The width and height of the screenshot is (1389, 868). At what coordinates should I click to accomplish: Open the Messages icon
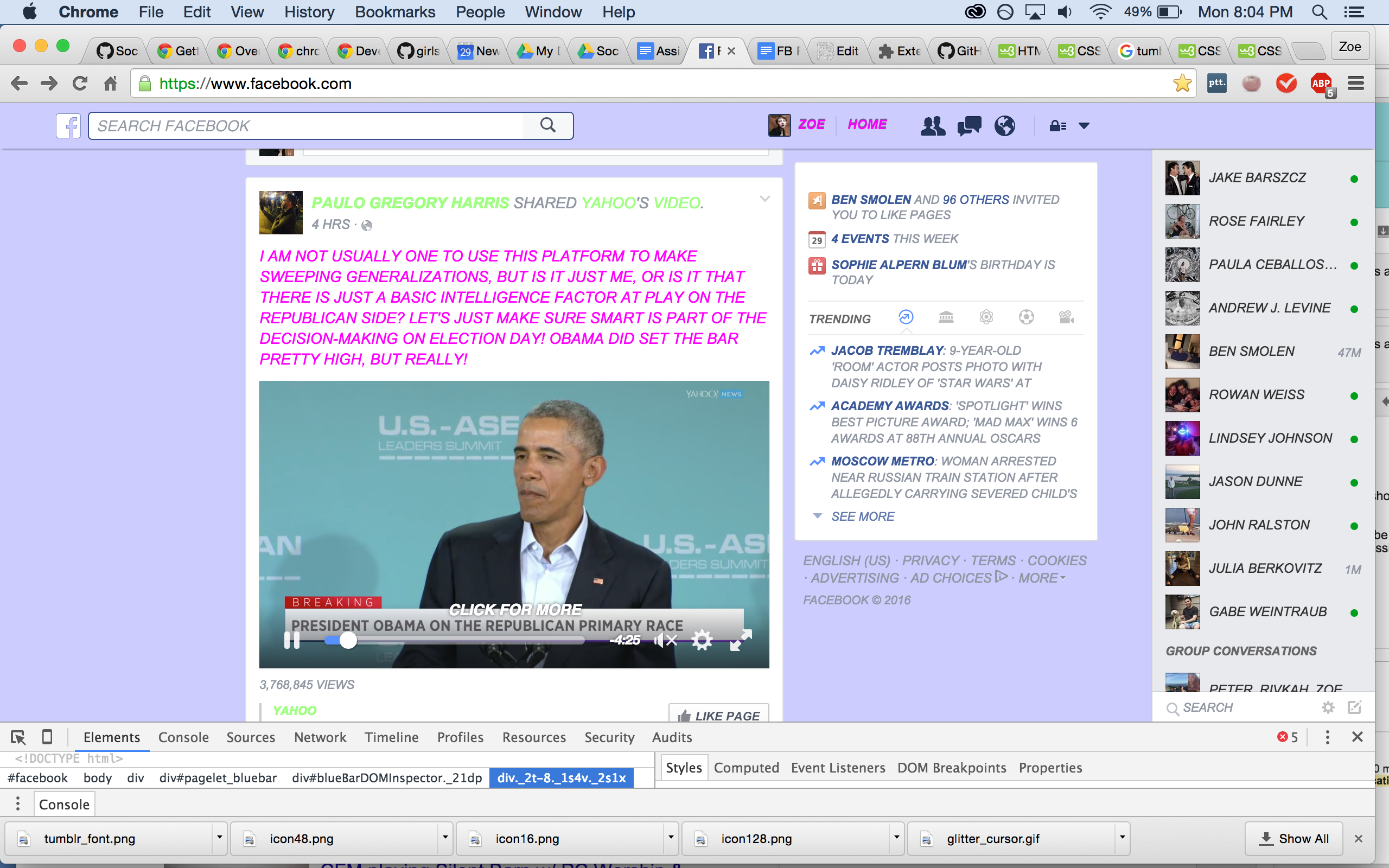click(970, 125)
